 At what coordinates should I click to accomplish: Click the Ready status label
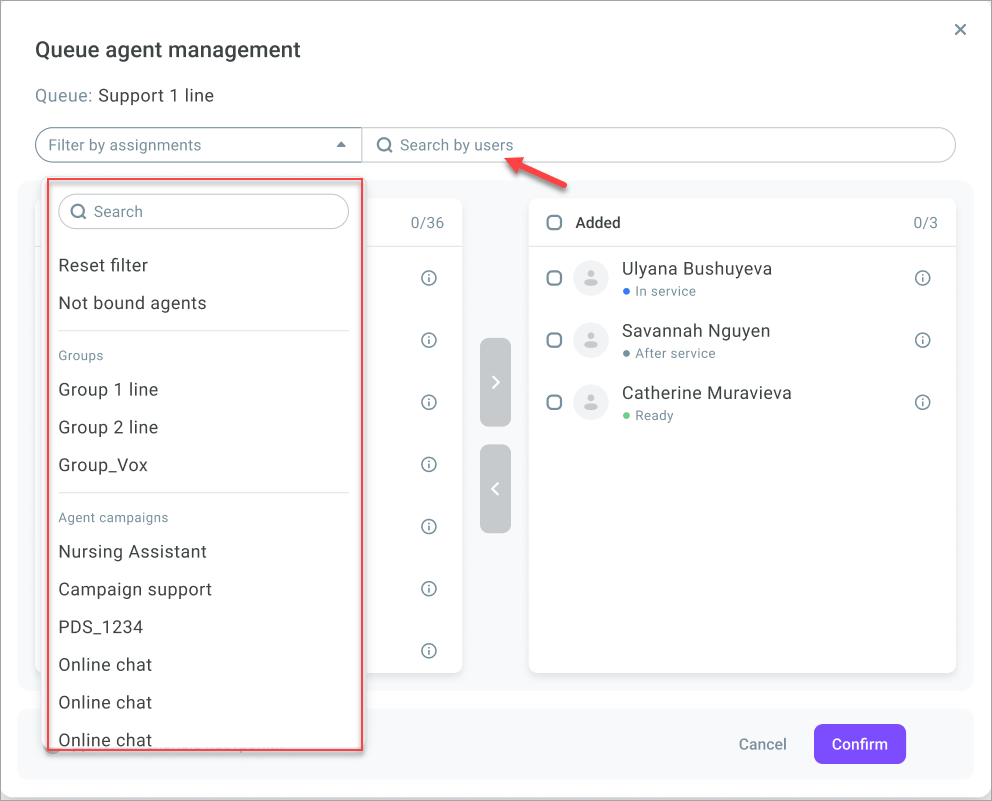click(x=654, y=416)
